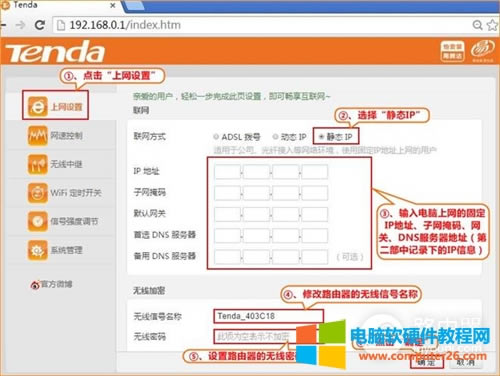The height and width of the screenshot is (376, 500).
Task: Select the 静态 IP radio button
Action: coord(322,137)
